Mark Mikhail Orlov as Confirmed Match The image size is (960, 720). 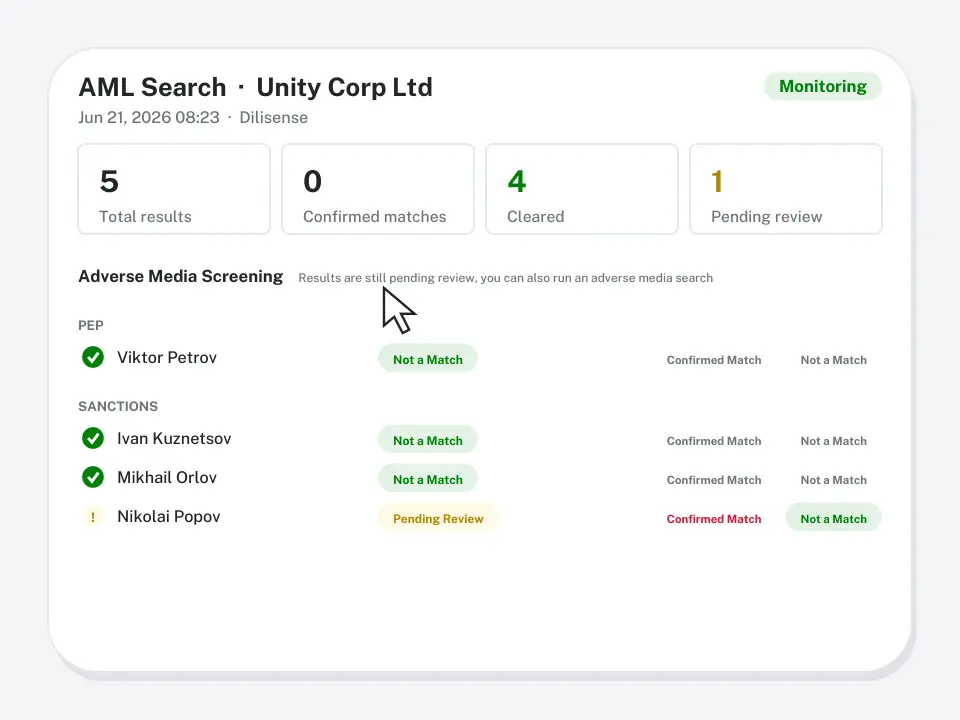714,480
